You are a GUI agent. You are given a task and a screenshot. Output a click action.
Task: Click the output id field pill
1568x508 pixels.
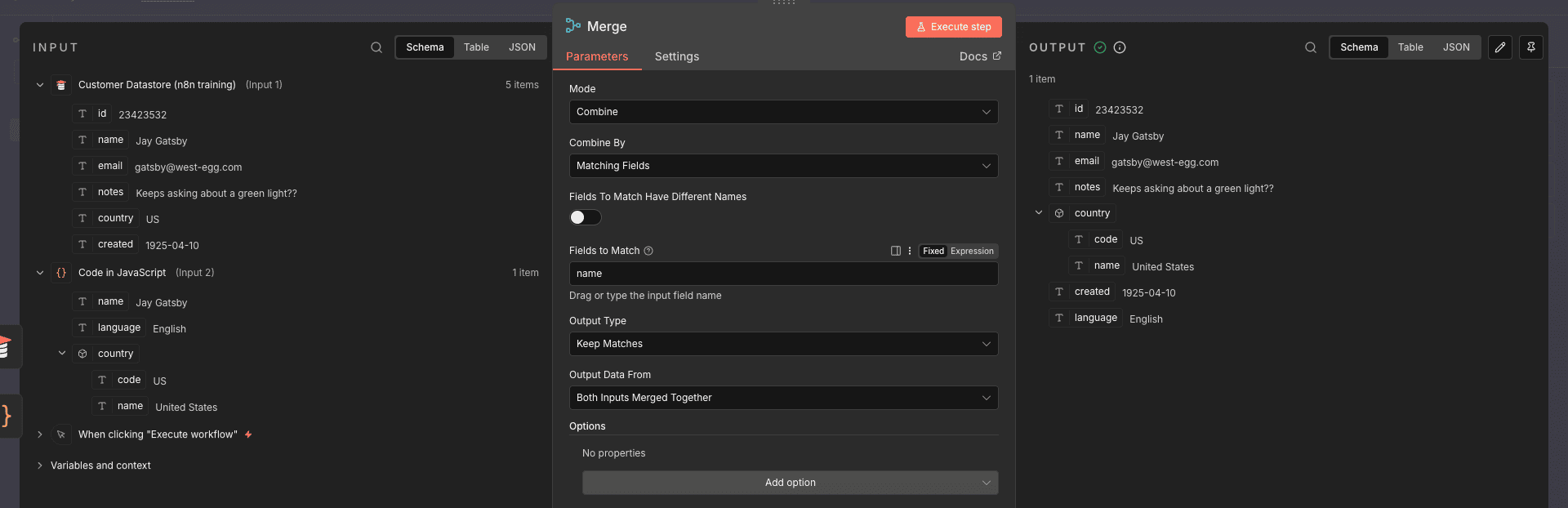point(1070,109)
